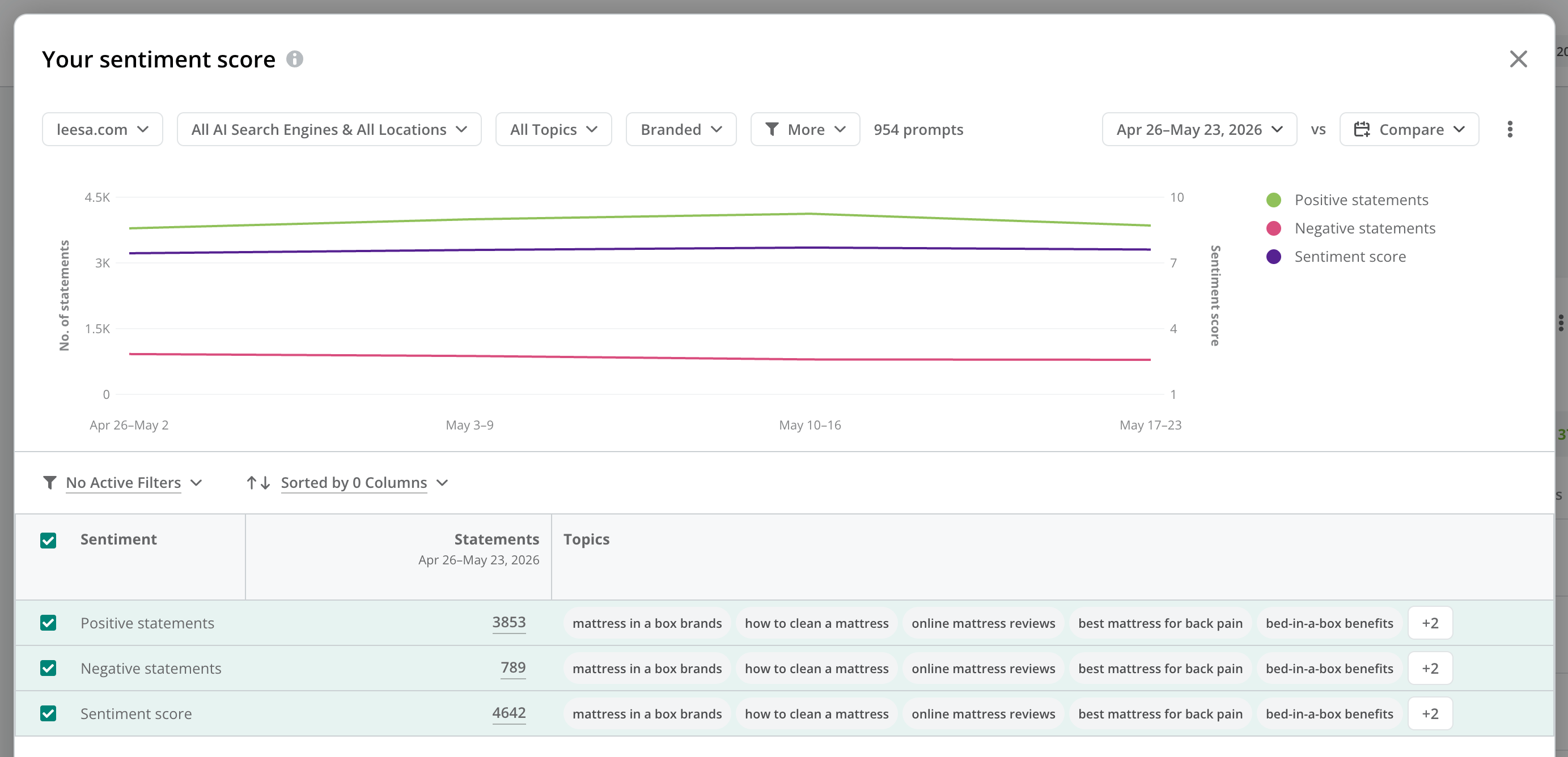Viewport: 1568px width, 757px height.
Task: Uncheck the Negative statements row checkbox
Action: (48, 668)
